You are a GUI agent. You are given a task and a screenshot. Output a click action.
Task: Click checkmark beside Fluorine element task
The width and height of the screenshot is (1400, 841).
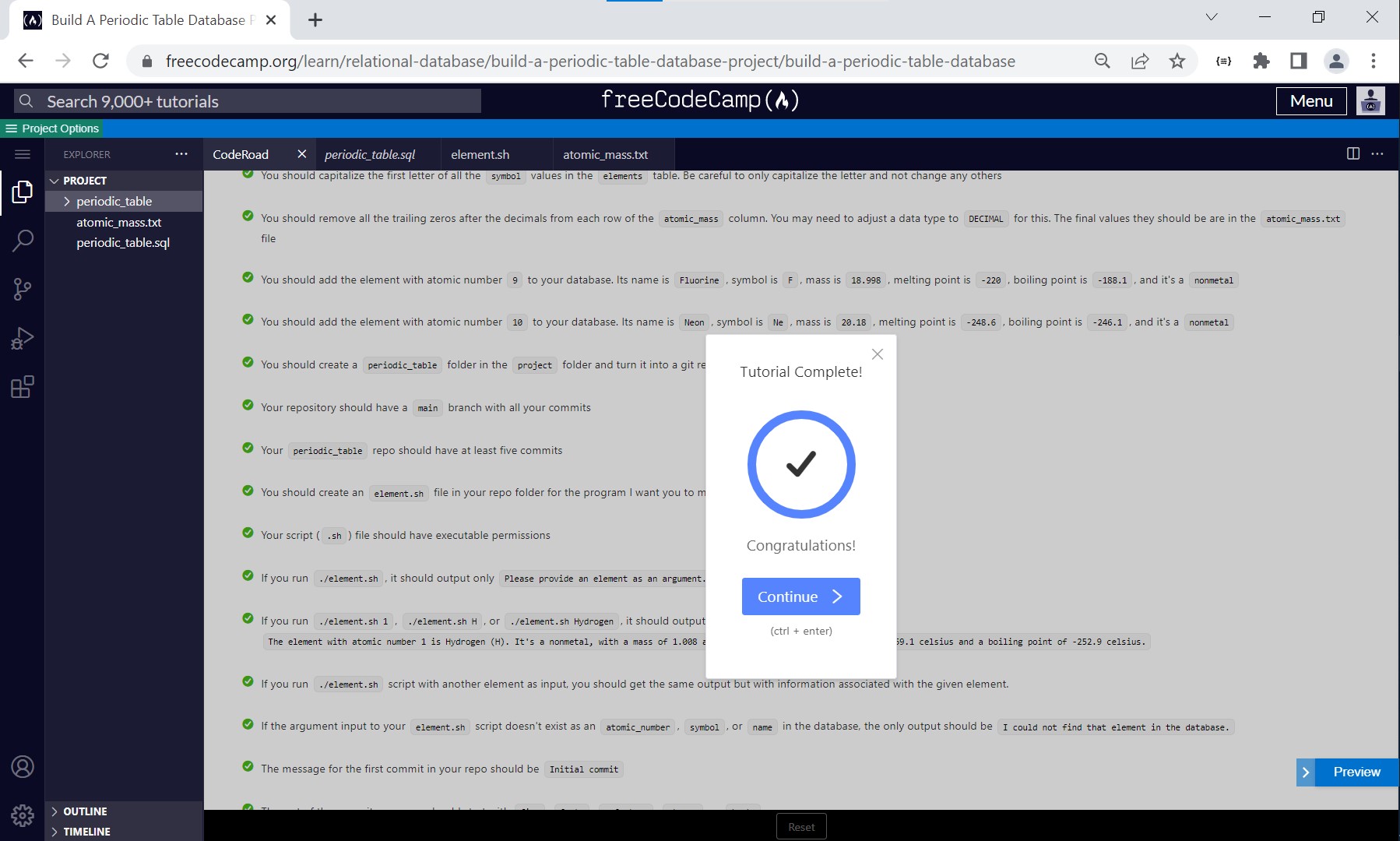[x=248, y=277]
